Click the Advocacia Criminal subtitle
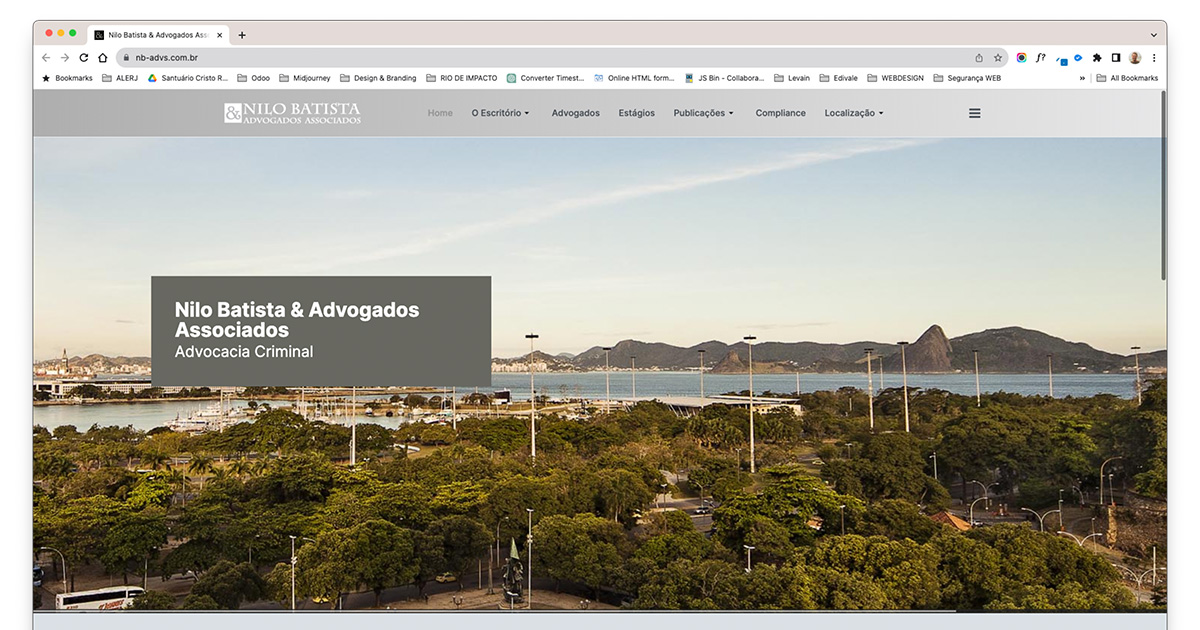Image resolution: width=1200 pixels, height=630 pixels. (x=244, y=352)
